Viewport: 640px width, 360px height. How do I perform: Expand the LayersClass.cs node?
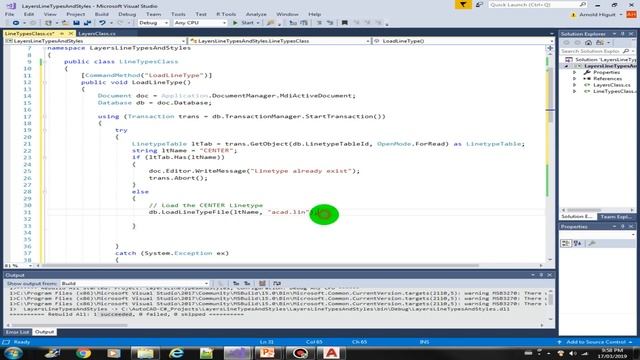click(575, 85)
